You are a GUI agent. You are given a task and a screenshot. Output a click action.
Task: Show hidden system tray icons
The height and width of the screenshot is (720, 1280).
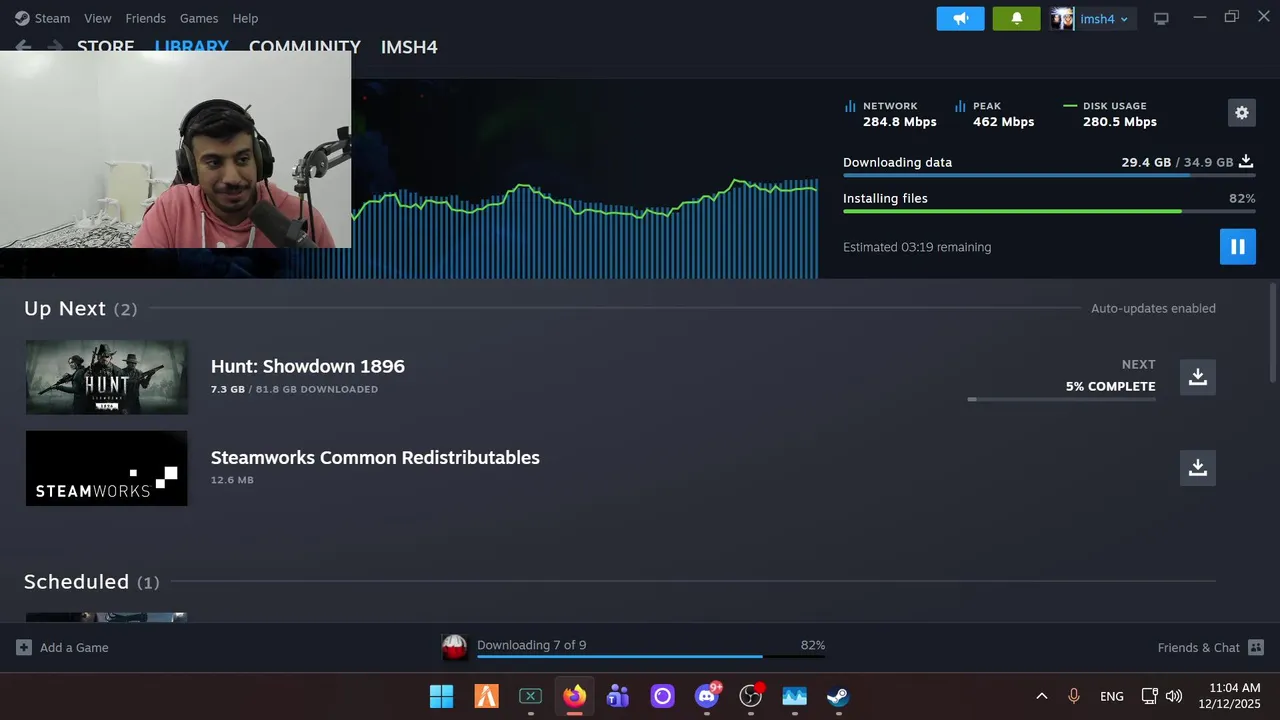click(x=1041, y=696)
